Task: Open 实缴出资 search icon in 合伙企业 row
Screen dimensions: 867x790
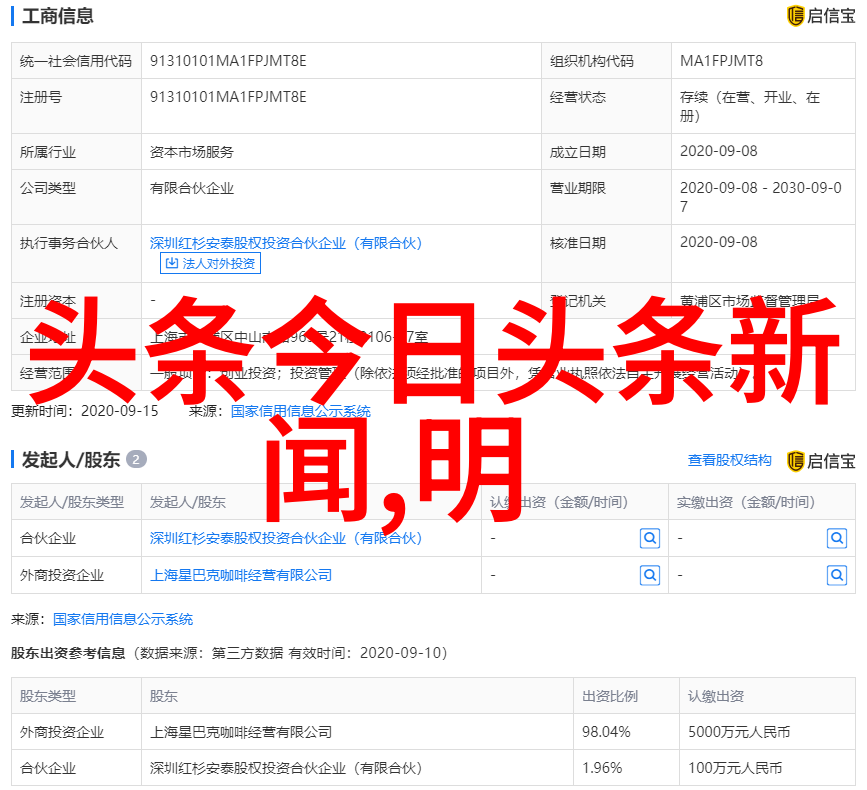Action: (x=837, y=538)
